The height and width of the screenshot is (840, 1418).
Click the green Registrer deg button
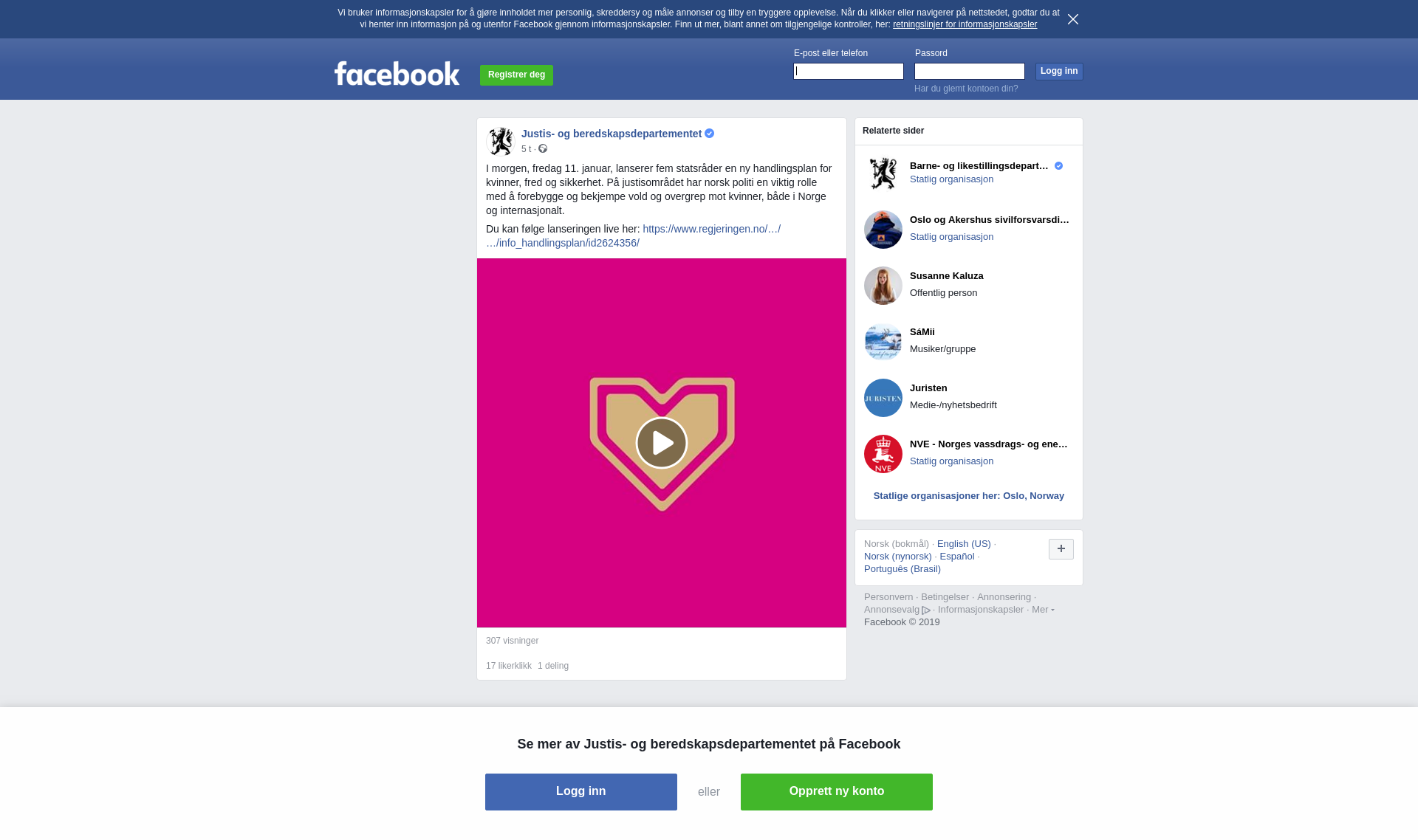coord(516,75)
